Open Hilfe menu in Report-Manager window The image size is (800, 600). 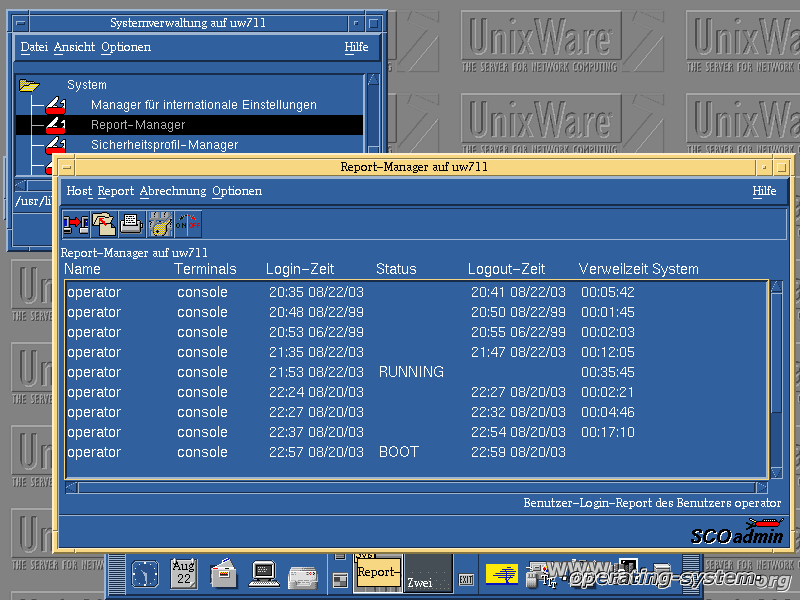pyautogui.click(x=764, y=191)
